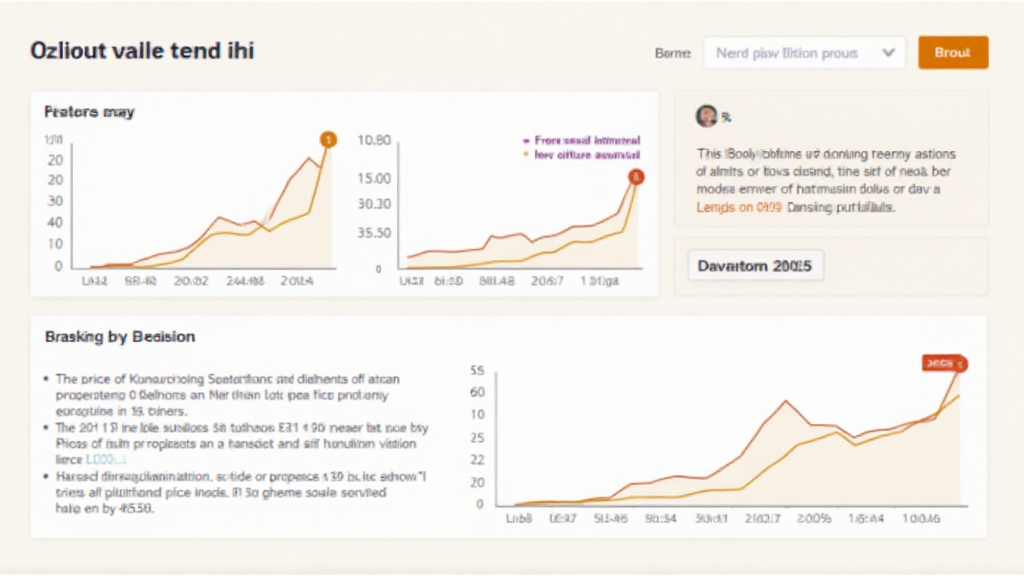Click the user avatar in the side panel
This screenshot has width=1024, height=576.
pyautogui.click(x=707, y=116)
